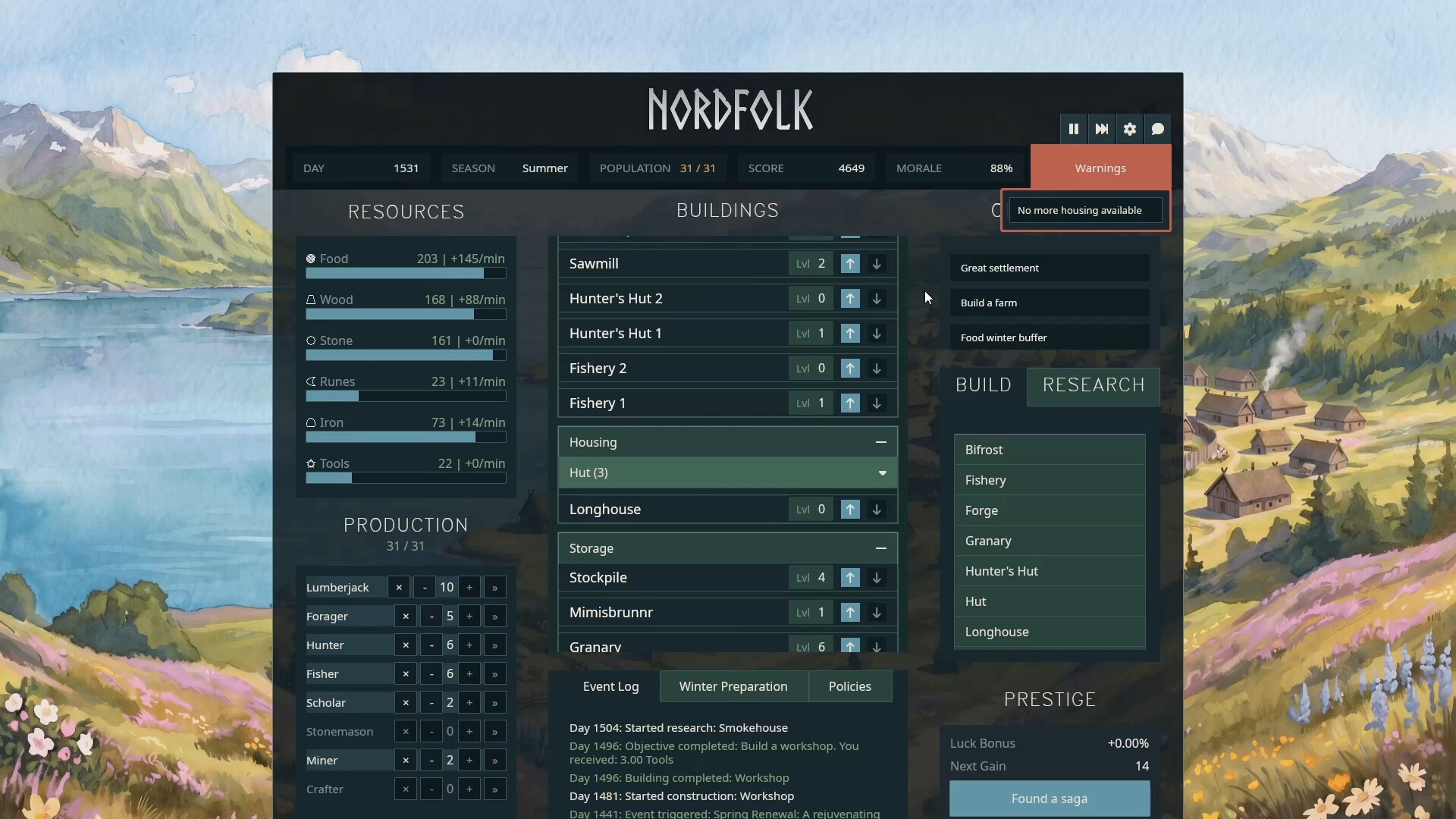
Task: Show the Event Log tab
Action: [x=610, y=686]
